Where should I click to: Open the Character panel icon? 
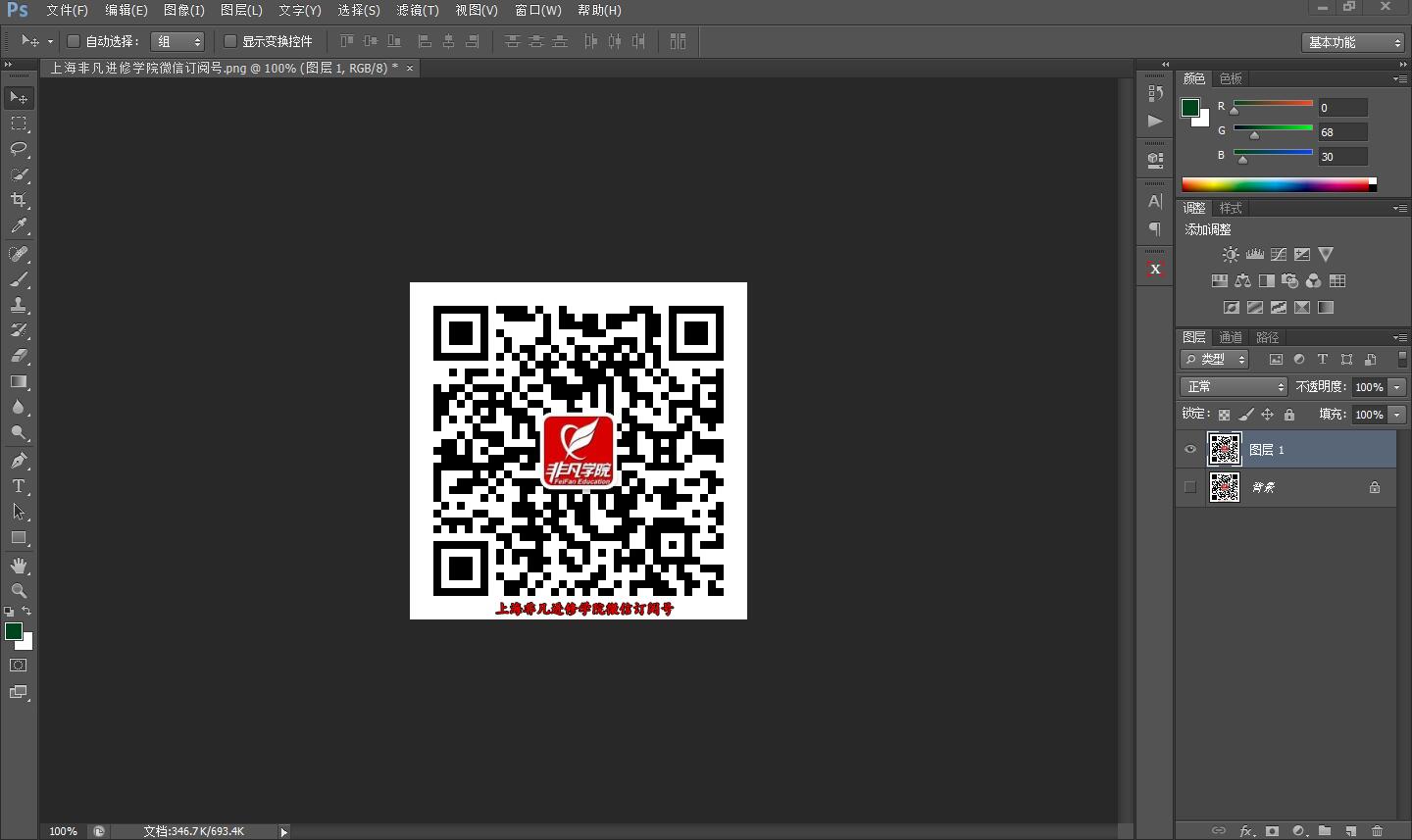[x=1155, y=201]
